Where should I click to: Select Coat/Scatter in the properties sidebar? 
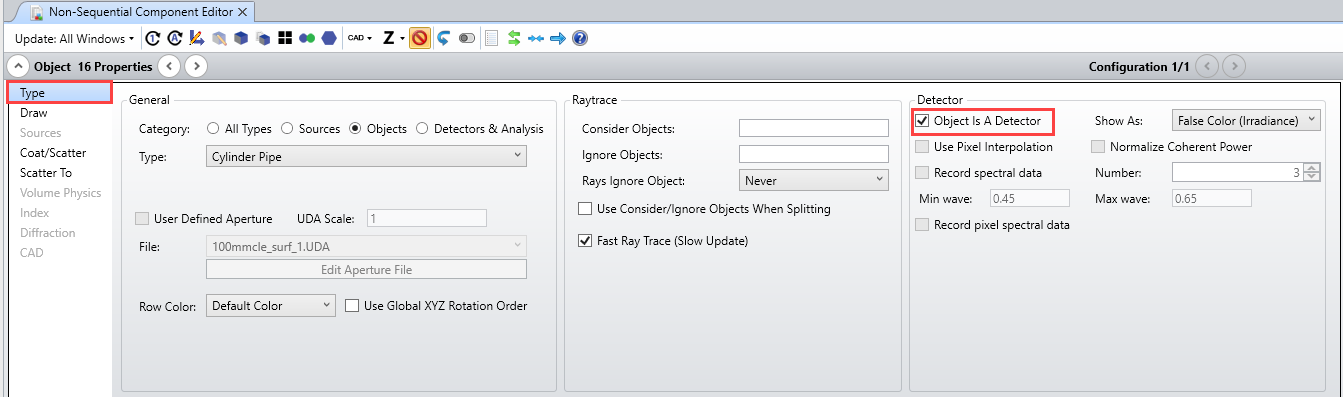[x=59, y=153]
